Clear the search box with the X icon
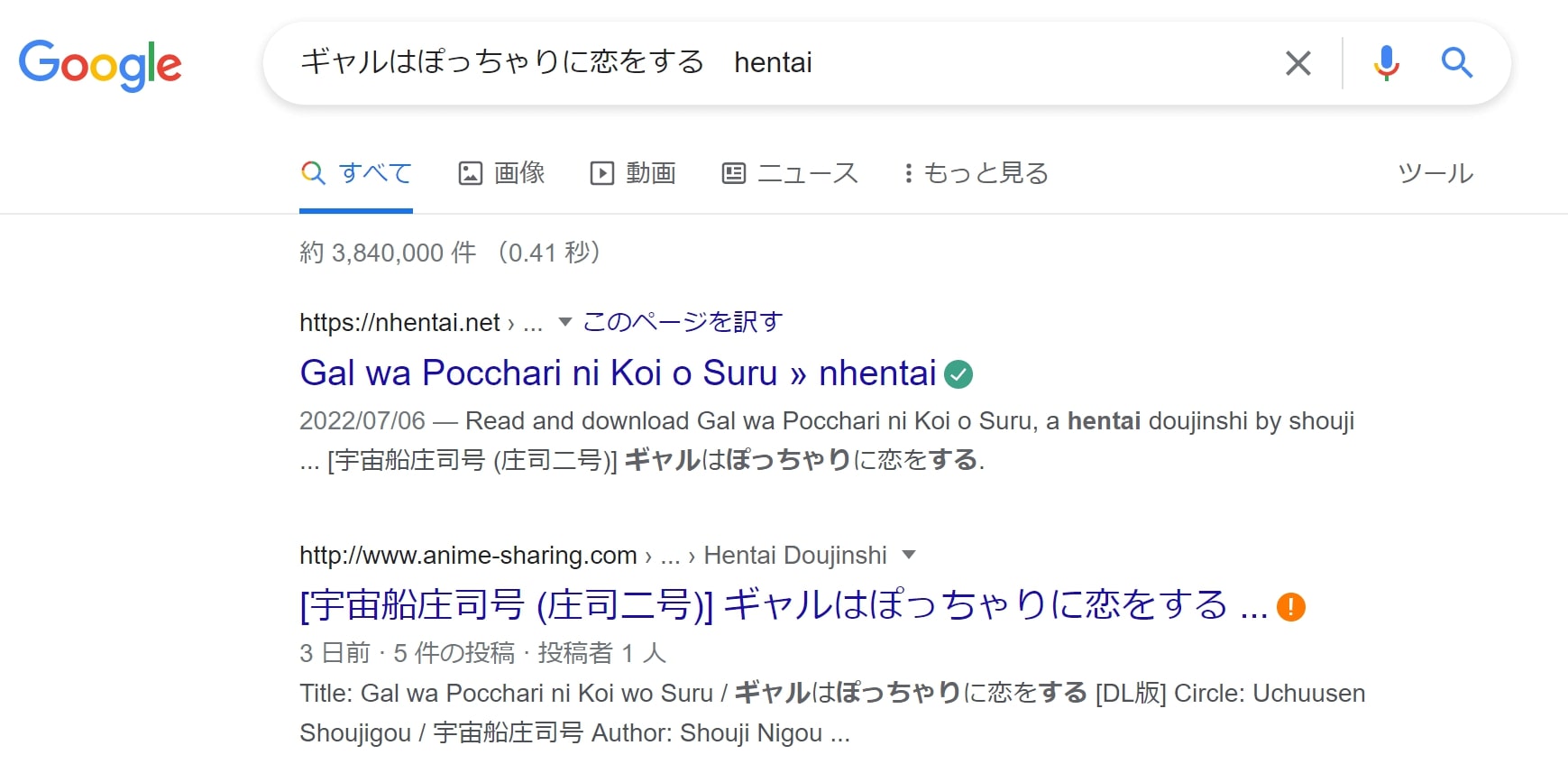 [1297, 63]
